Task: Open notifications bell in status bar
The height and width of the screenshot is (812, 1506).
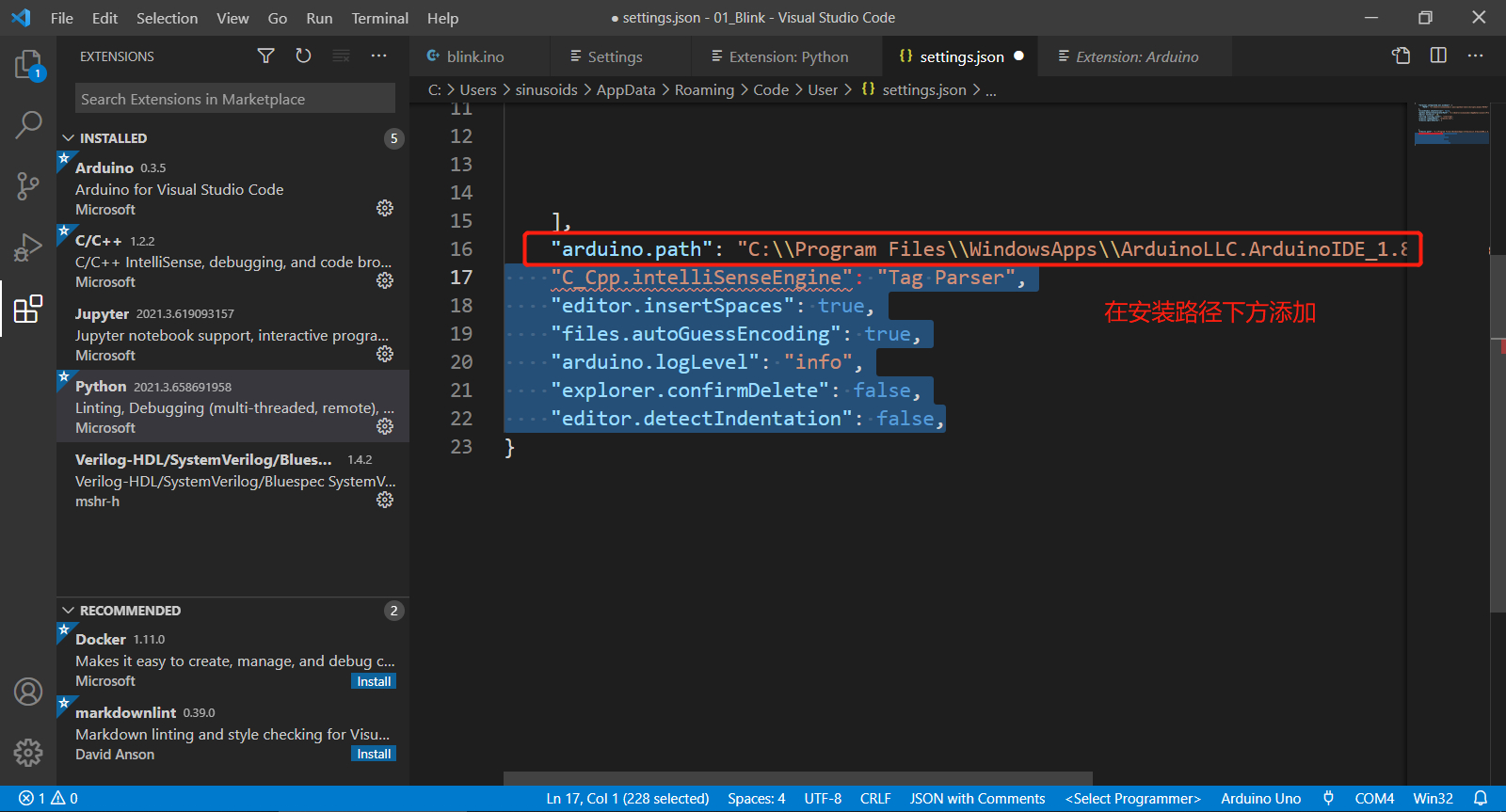Action: point(1481,798)
